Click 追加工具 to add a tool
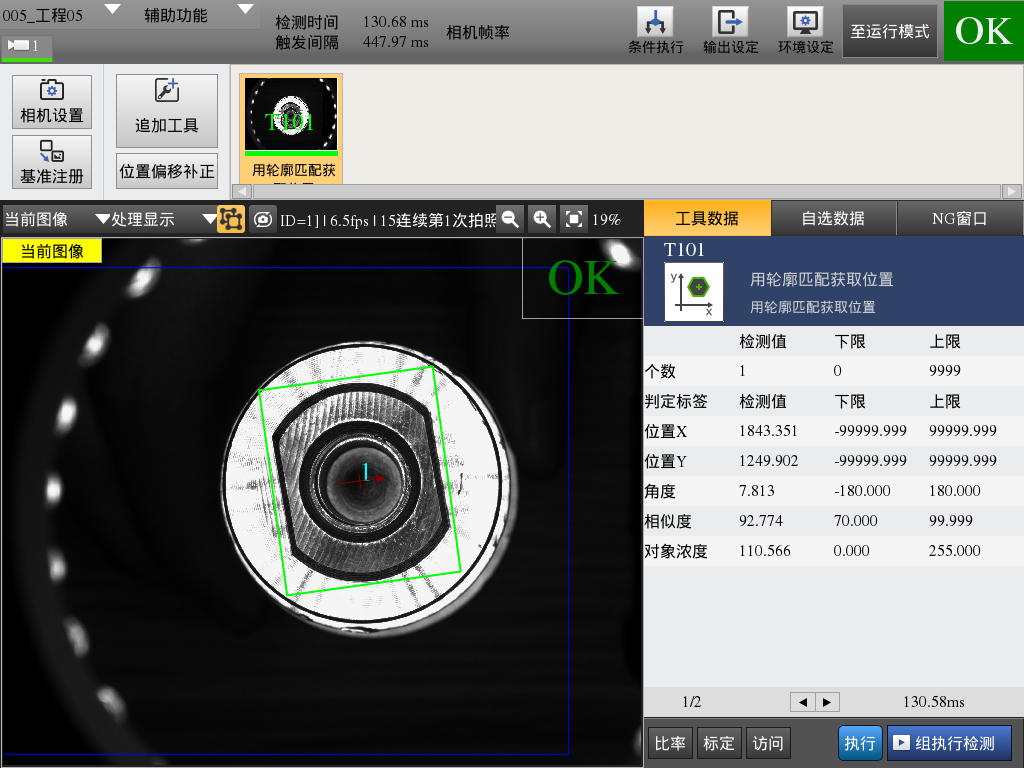The height and width of the screenshot is (768, 1024). [x=166, y=111]
